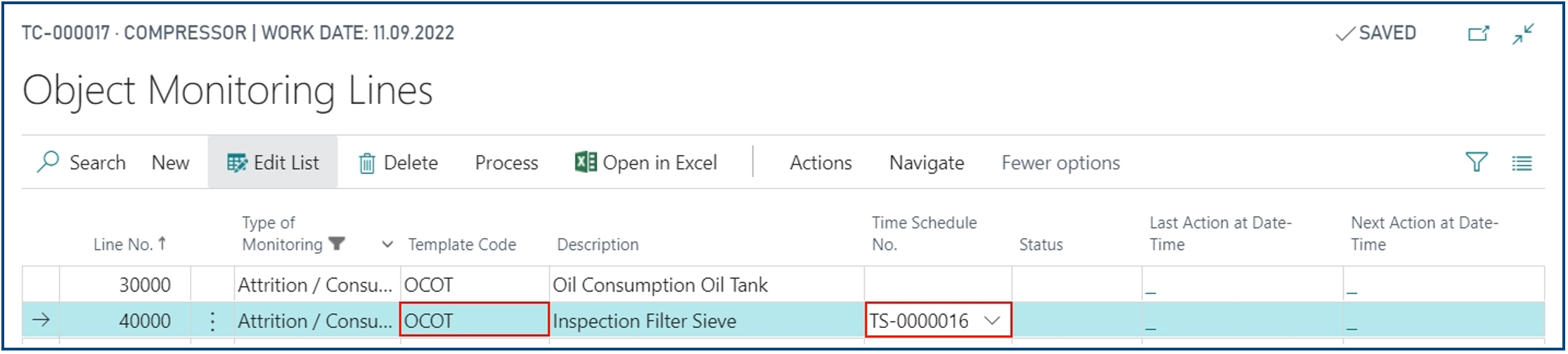The image size is (1568, 354).
Task: Collapse the page using the arrows icon
Action: coord(1524,33)
